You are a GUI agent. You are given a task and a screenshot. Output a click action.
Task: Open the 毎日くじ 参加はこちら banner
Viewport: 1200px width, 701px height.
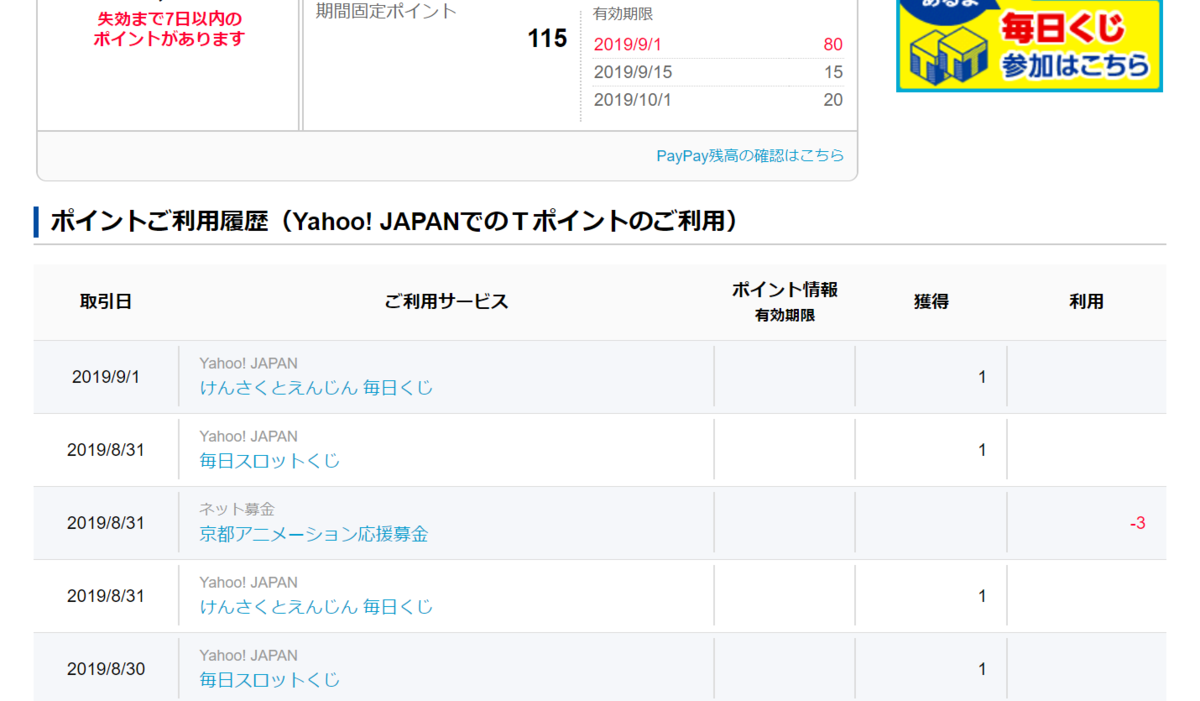1029,45
